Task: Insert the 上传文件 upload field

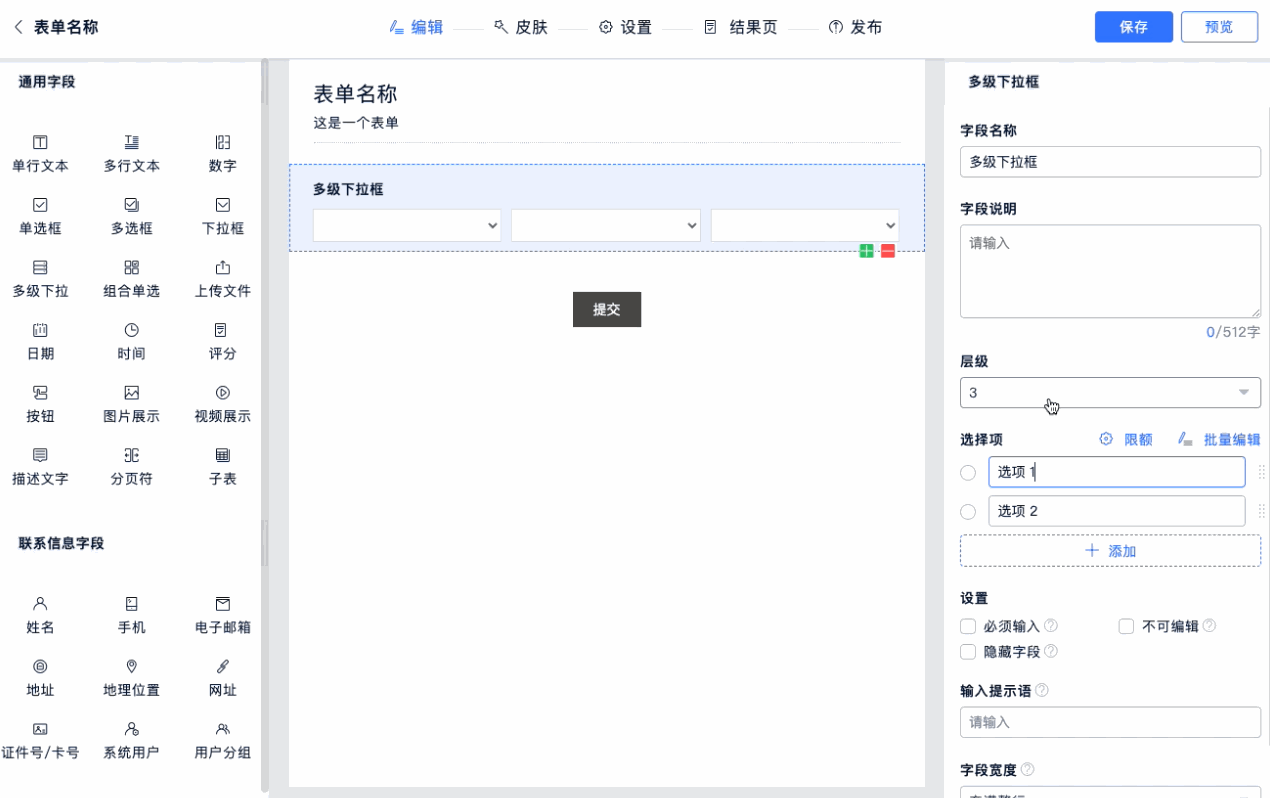Action: pos(222,278)
